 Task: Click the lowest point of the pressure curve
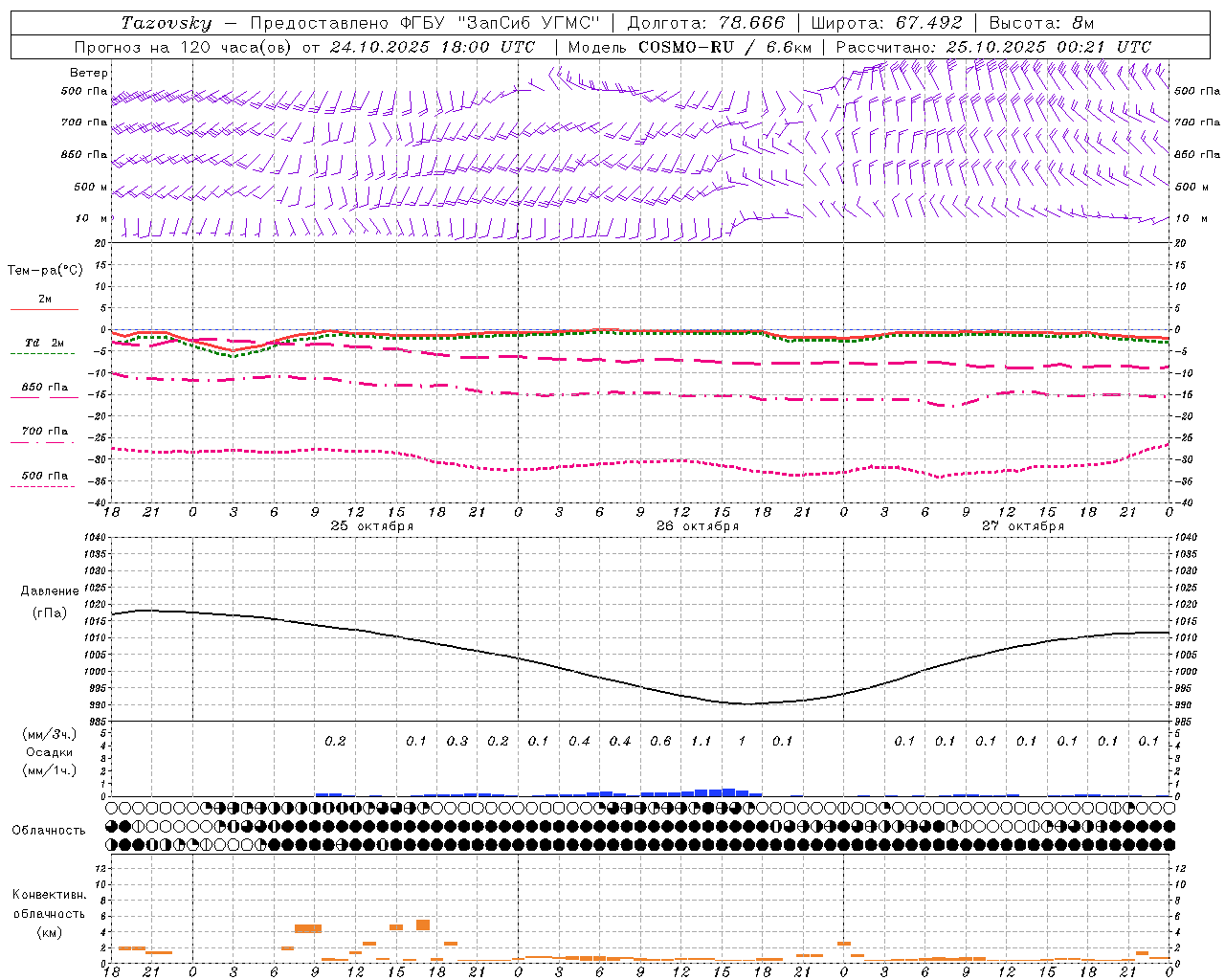pyautogui.click(x=748, y=703)
